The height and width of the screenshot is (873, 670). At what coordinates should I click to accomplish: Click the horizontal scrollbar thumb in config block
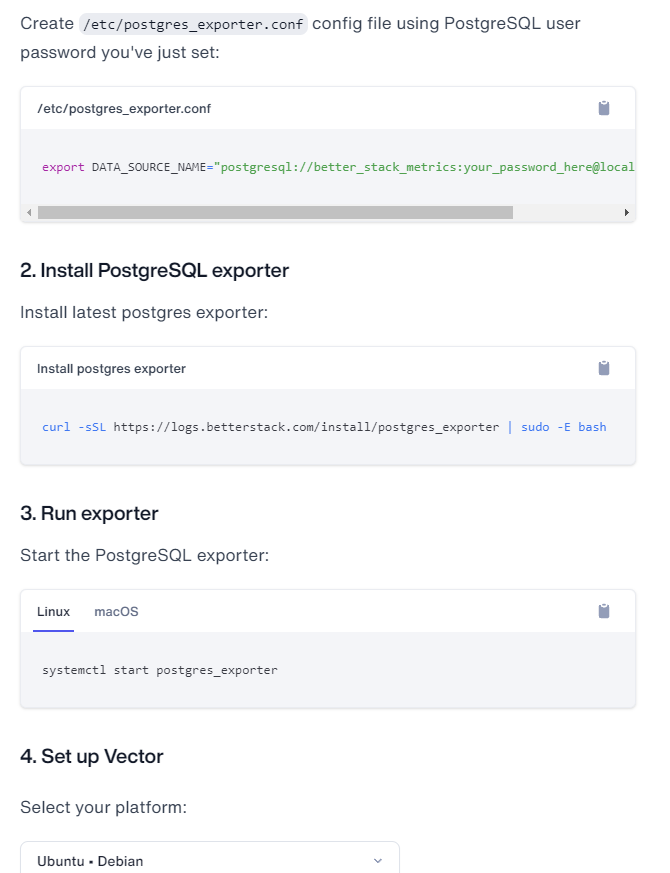point(275,212)
